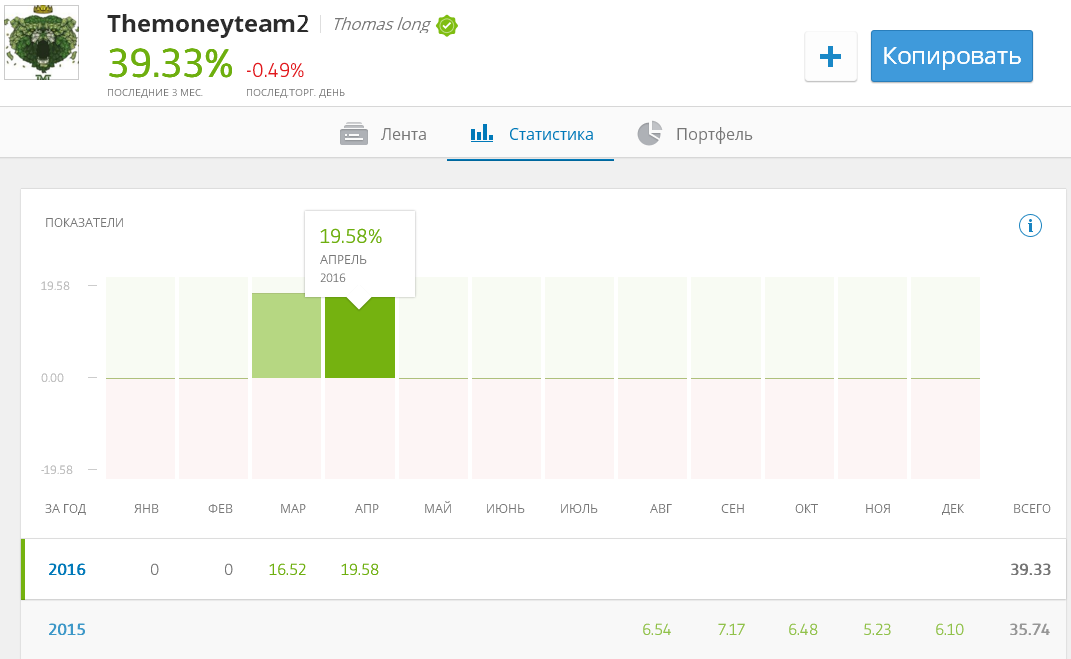Click the 16.52 March 2016 value
Screen dimensions: 1071x659
click(287, 570)
